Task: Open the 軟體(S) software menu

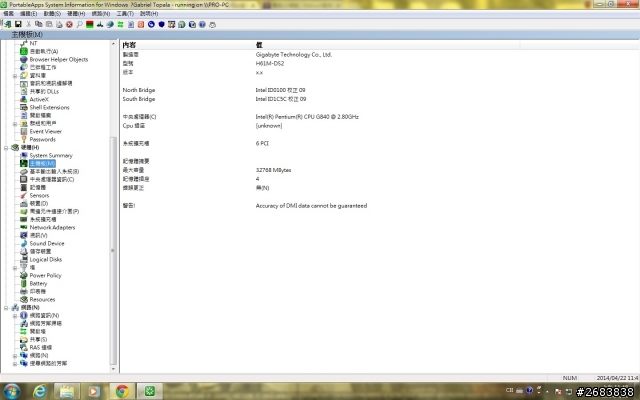Action: pos(52,13)
